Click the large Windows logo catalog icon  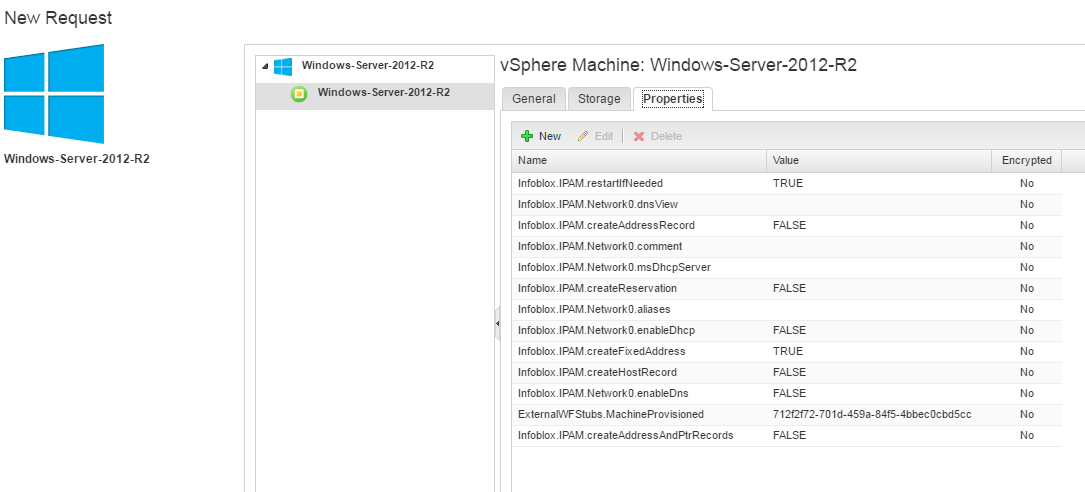54,93
